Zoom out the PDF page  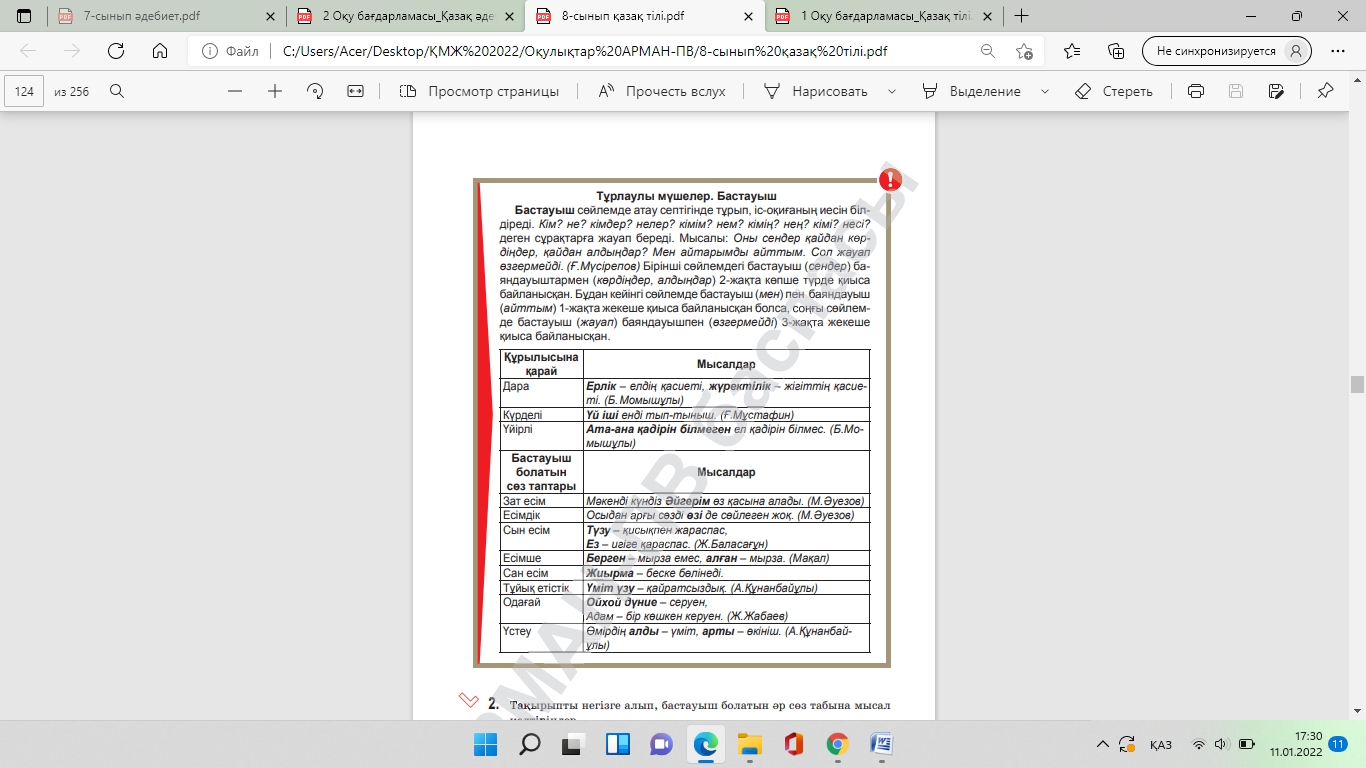(235, 91)
